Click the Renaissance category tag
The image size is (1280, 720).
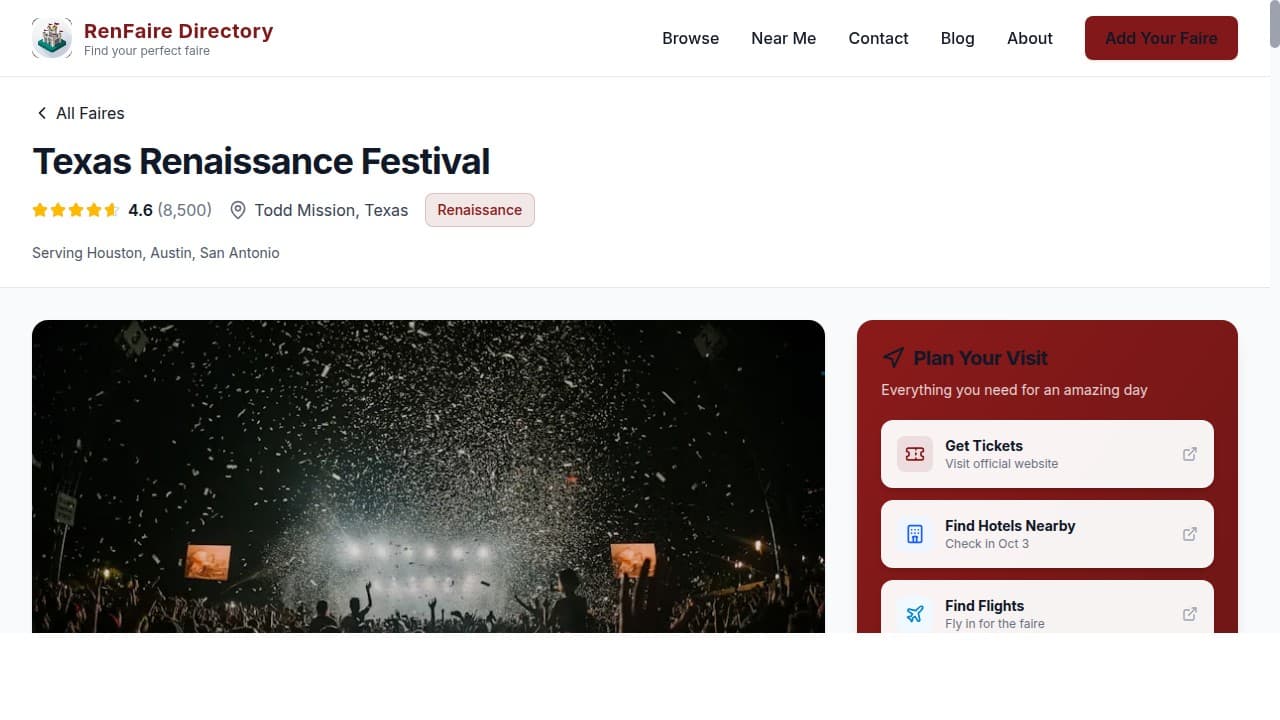click(479, 210)
